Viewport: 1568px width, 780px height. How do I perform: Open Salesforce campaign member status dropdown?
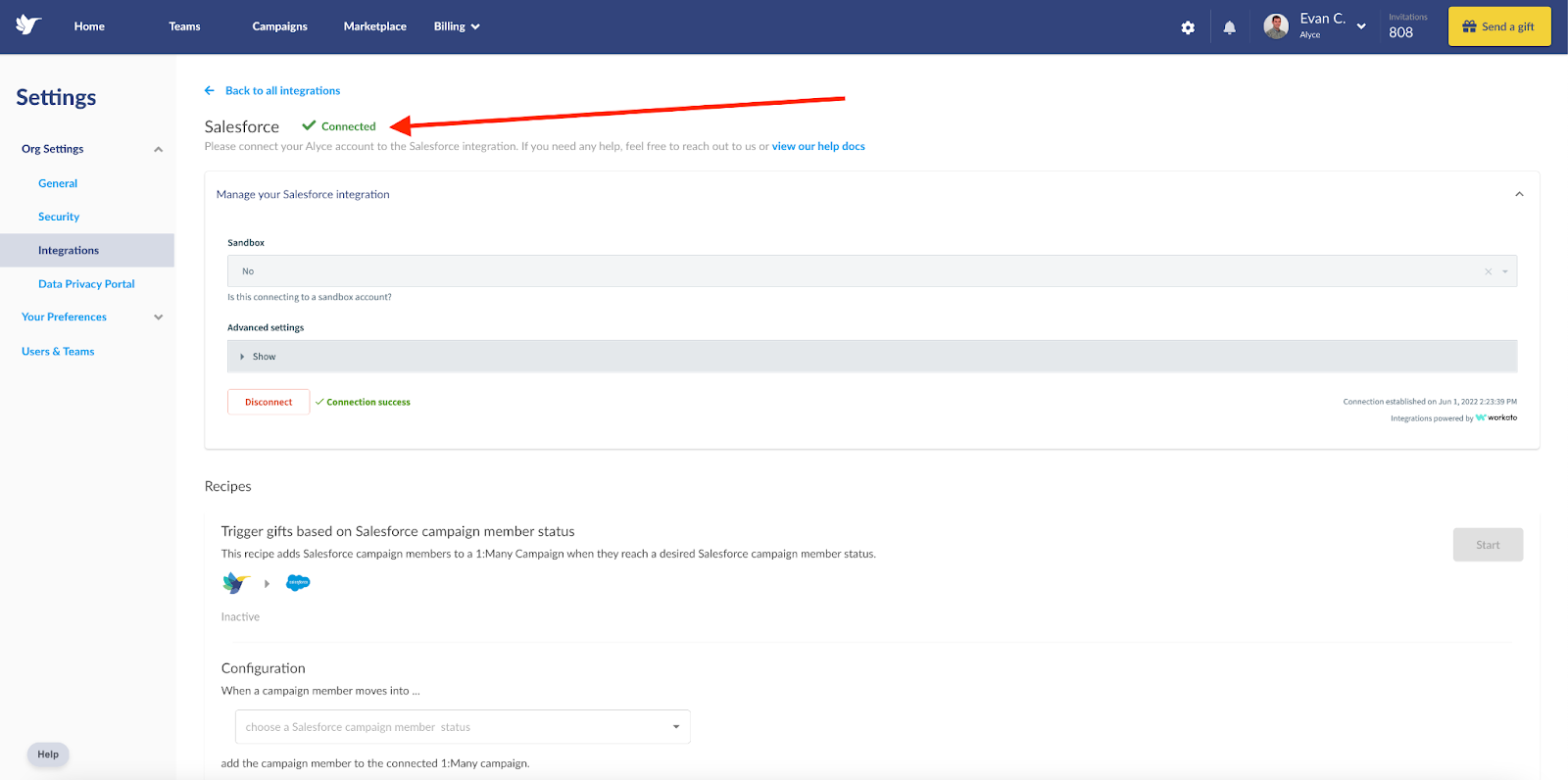coord(463,727)
